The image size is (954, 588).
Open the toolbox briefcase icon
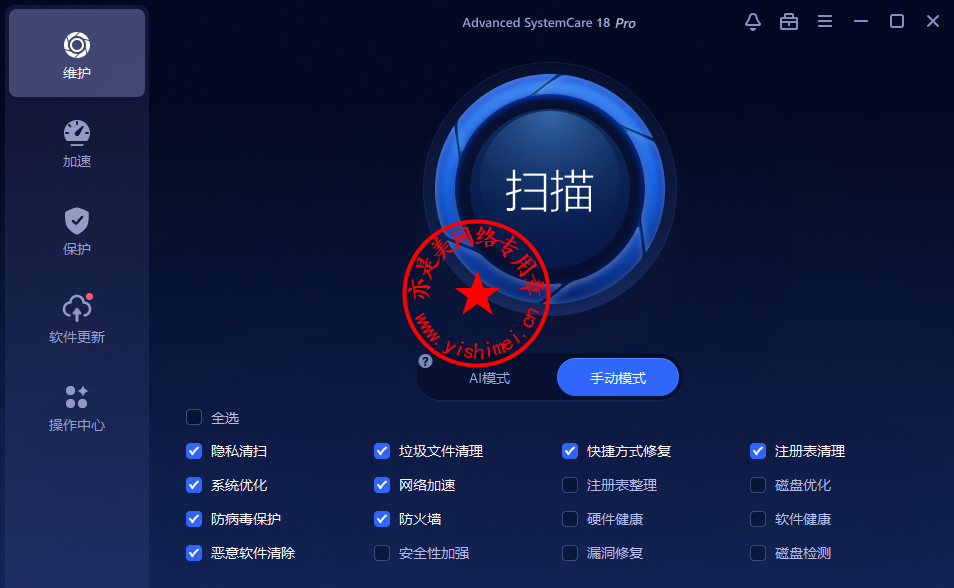tap(789, 22)
